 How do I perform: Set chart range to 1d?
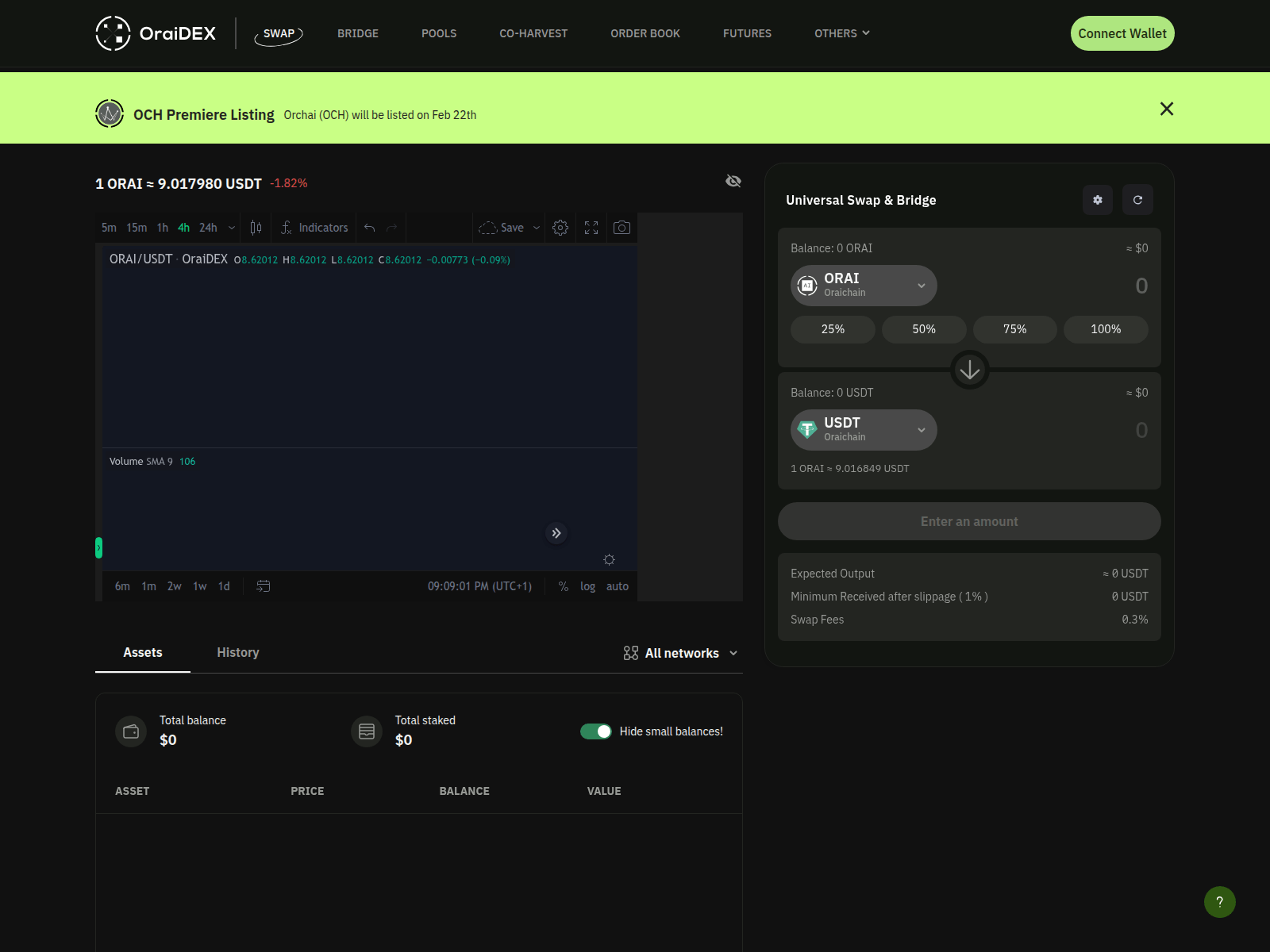pos(224,586)
